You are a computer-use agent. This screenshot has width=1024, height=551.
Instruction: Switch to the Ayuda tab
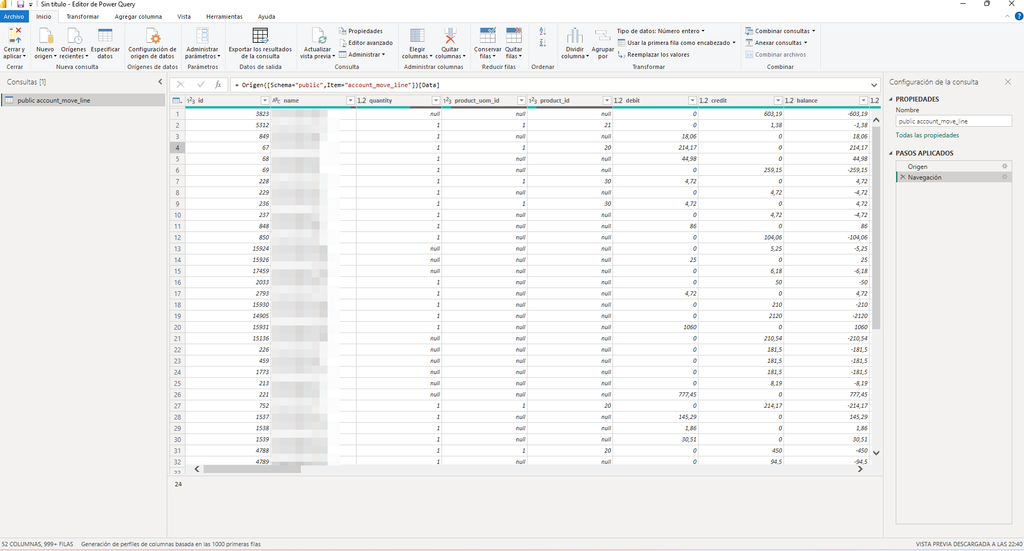(266, 16)
